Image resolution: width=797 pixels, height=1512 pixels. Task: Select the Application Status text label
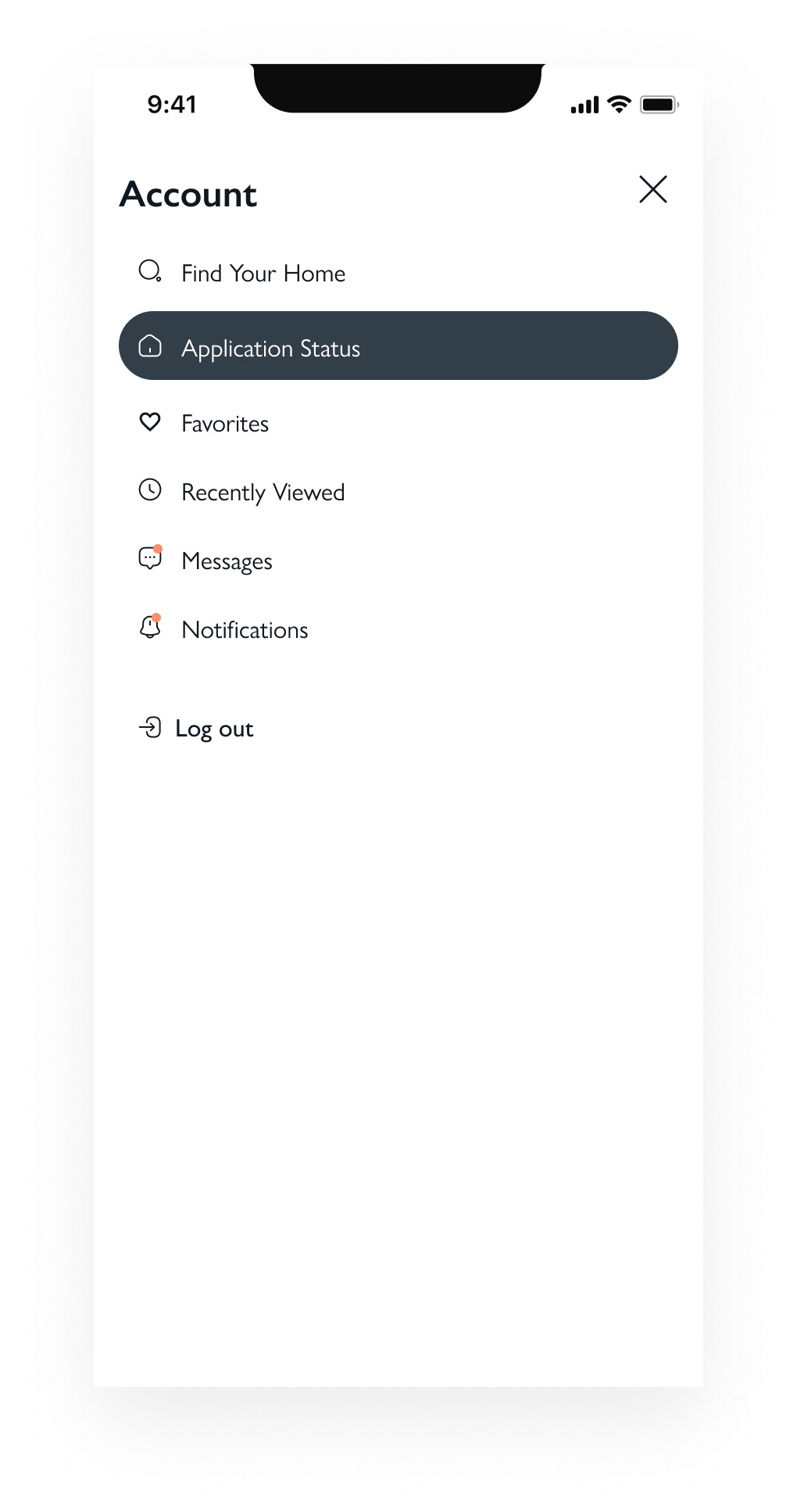270,349
